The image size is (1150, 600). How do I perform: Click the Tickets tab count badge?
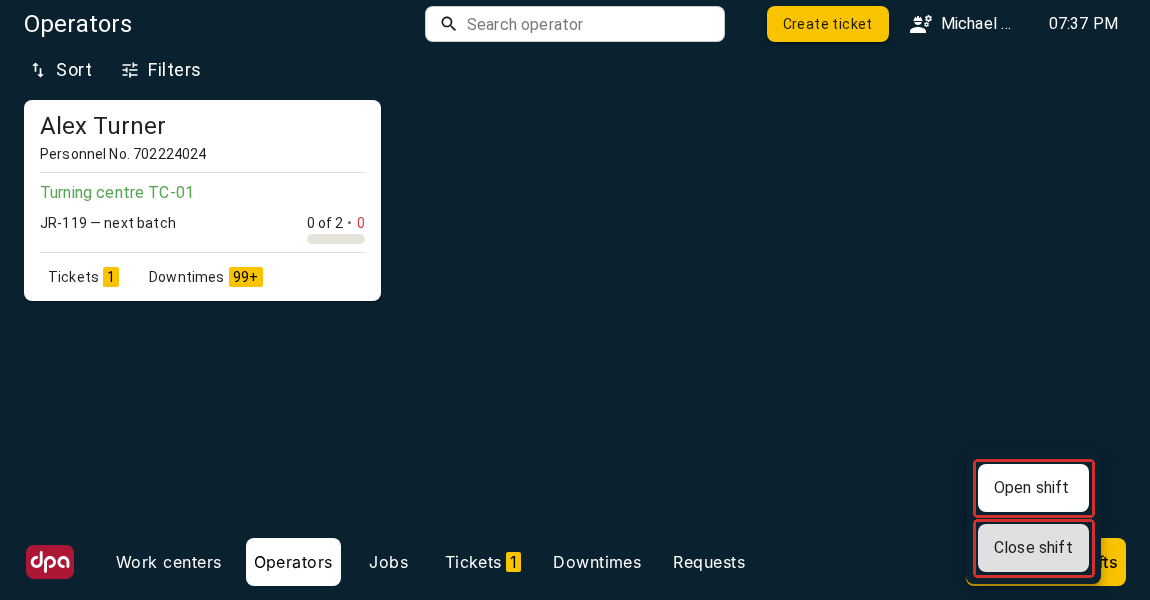tap(513, 562)
